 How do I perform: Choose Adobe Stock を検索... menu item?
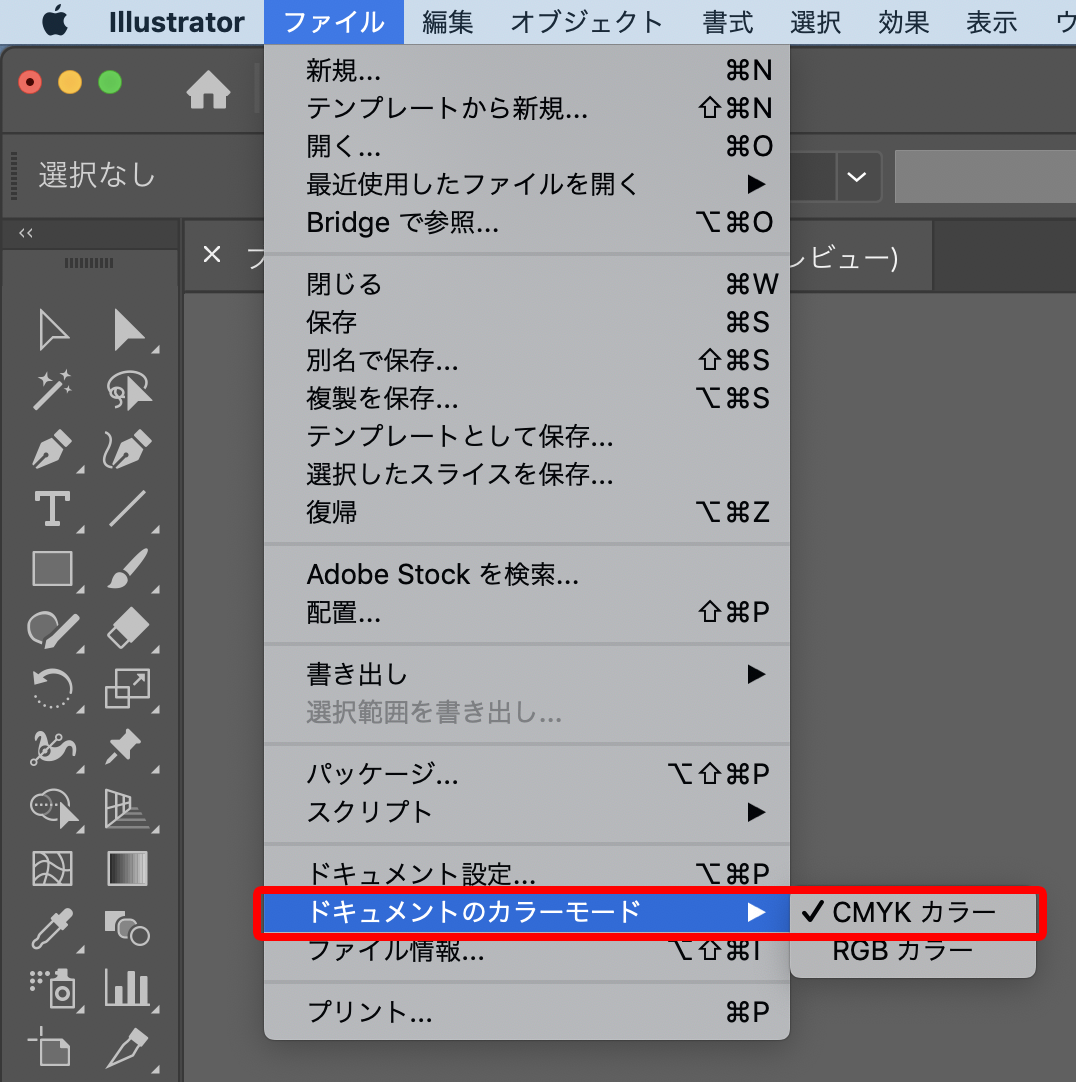527,574
